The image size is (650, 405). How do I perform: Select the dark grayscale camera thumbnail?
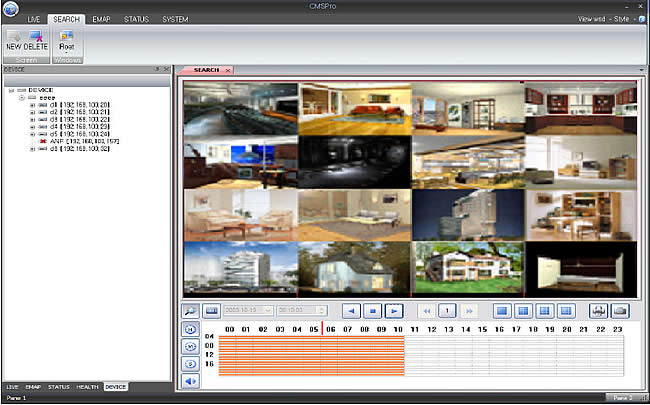(354, 162)
